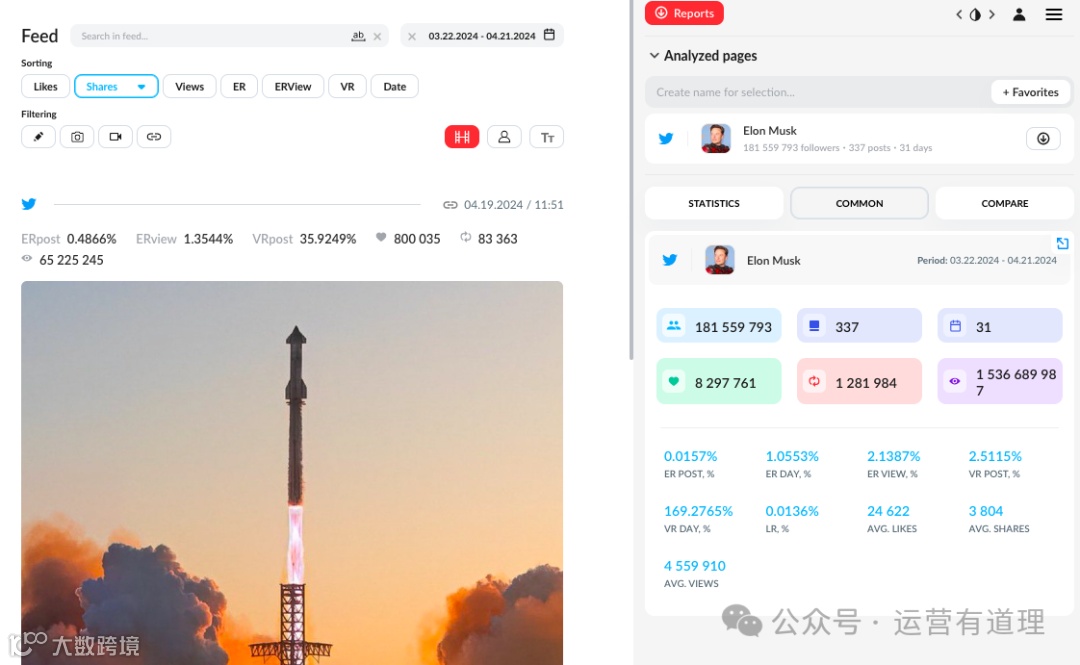Click the retweet icon next to 83 363
The height and width of the screenshot is (665, 1080).
466,237
